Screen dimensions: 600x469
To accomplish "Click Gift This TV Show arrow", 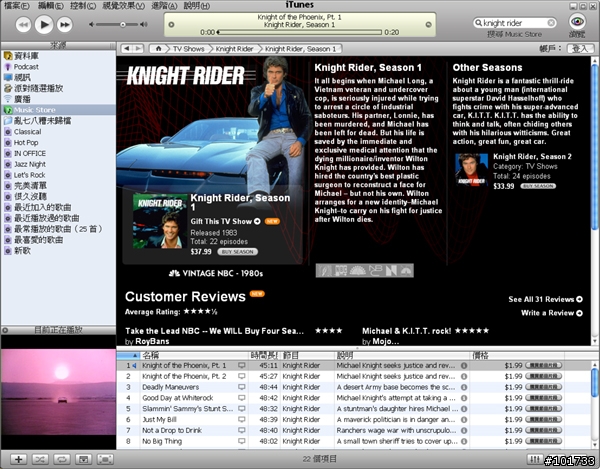I will [x=257, y=221].
